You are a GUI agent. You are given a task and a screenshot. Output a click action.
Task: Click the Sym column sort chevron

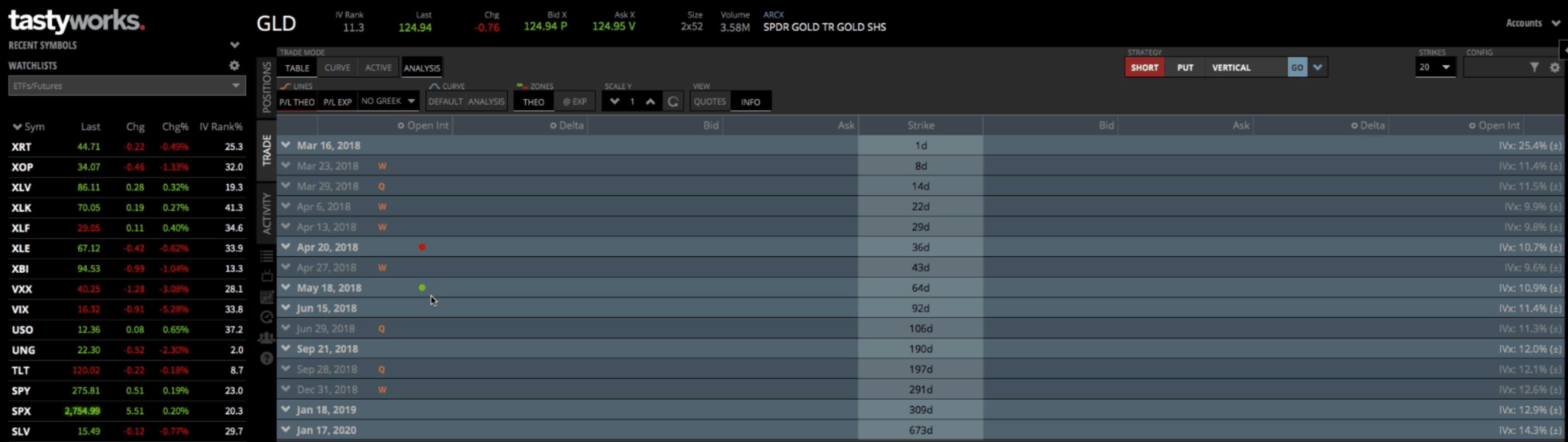pyautogui.click(x=17, y=127)
